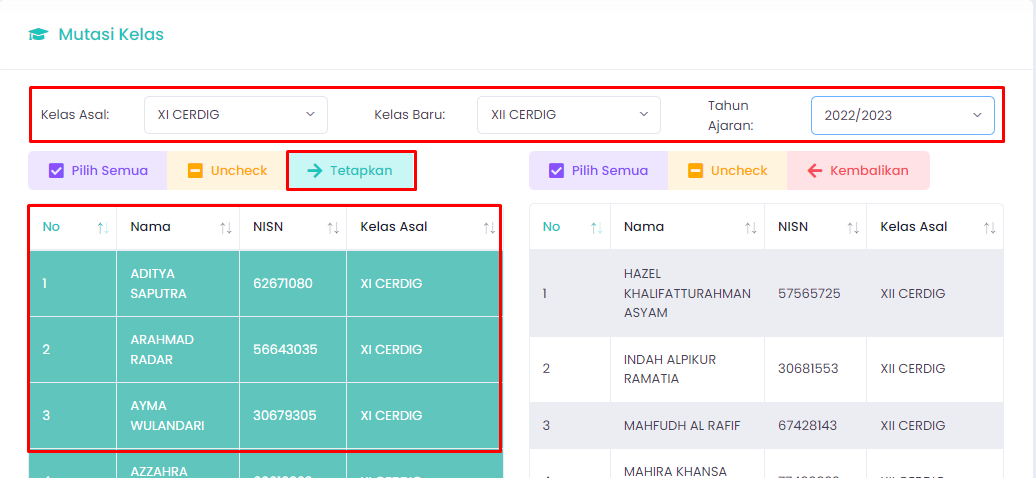
Task: Open the Kelas Asal dropdown
Action: pos(236,115)
